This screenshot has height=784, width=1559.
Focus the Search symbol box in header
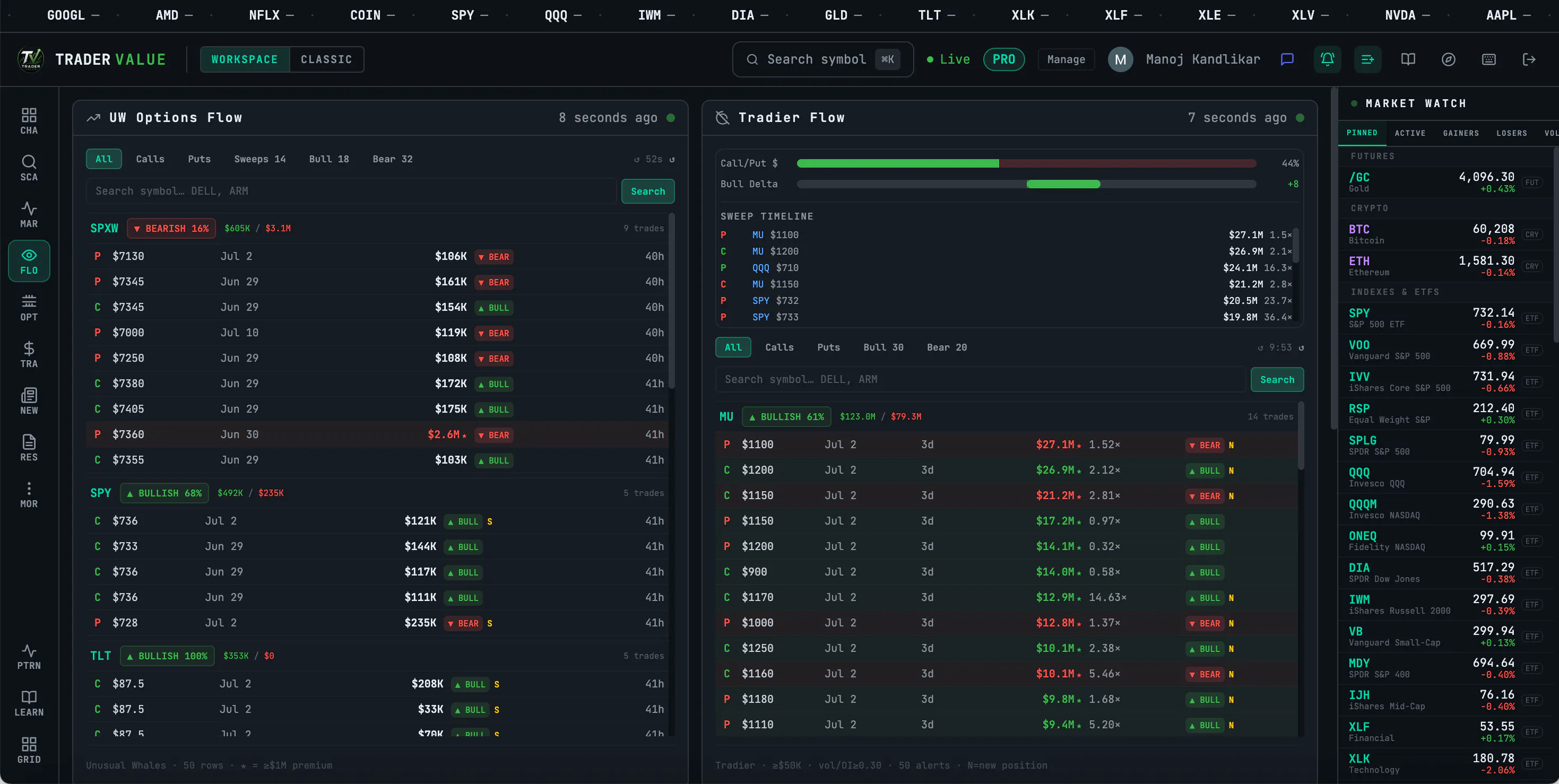[x=822, y=59]
